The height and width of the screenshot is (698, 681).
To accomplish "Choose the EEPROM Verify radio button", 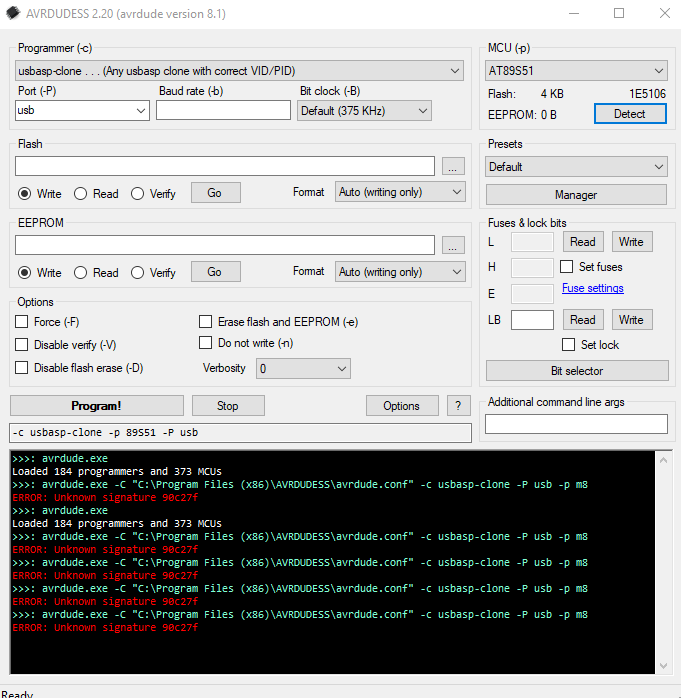I will click(x=138, y=272).
